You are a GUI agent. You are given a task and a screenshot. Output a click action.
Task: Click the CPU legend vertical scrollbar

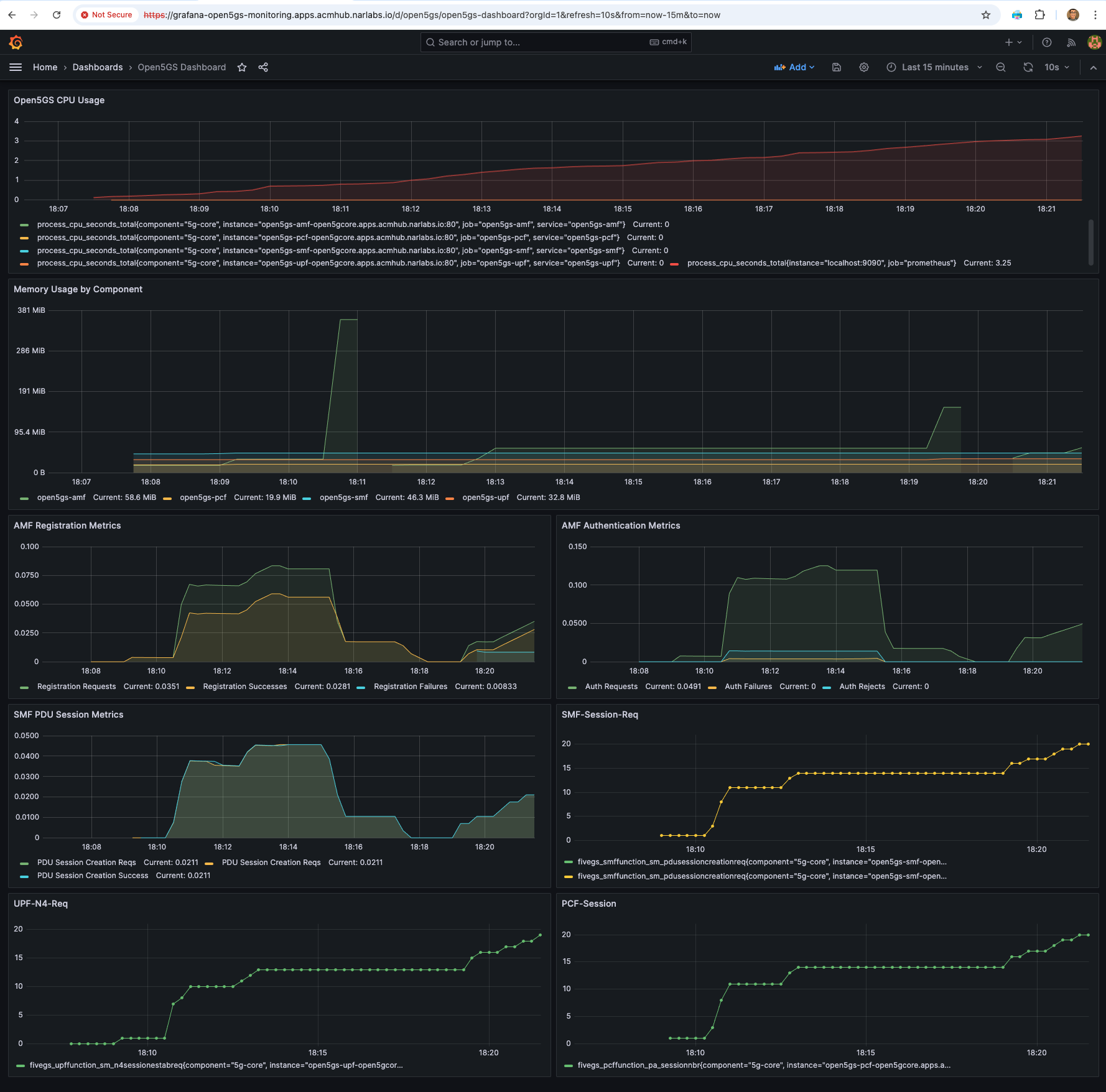[1090, 242]
